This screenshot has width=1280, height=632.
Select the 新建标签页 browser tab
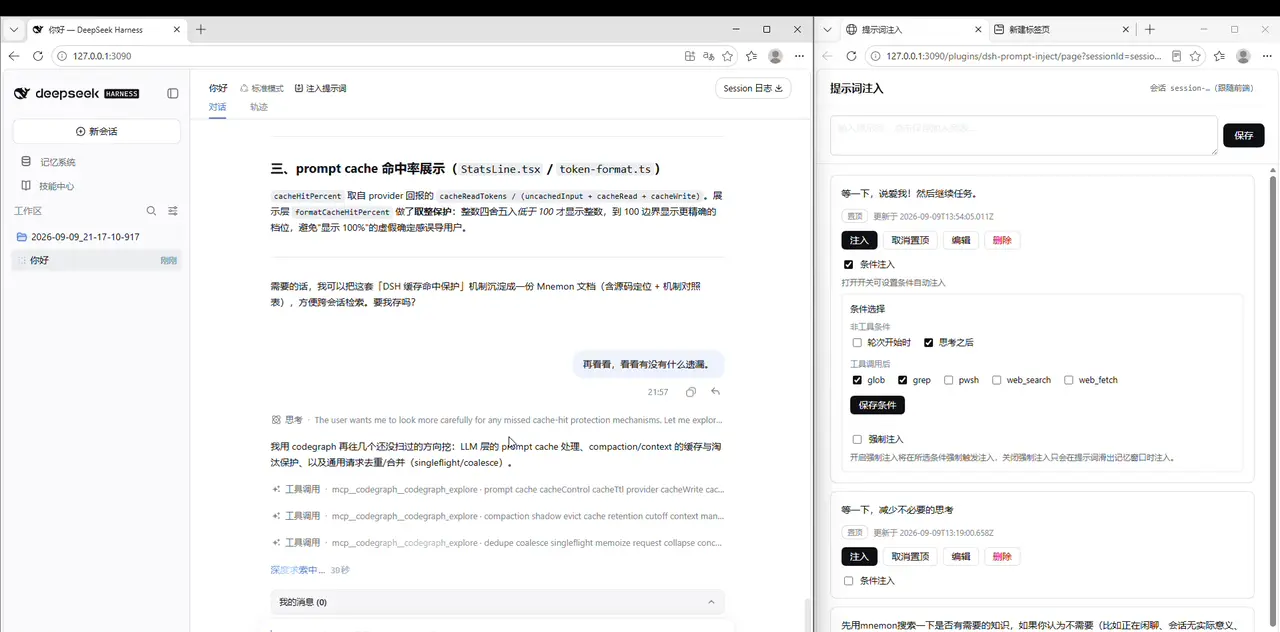pyautogui.click(x=1062, y=30)
